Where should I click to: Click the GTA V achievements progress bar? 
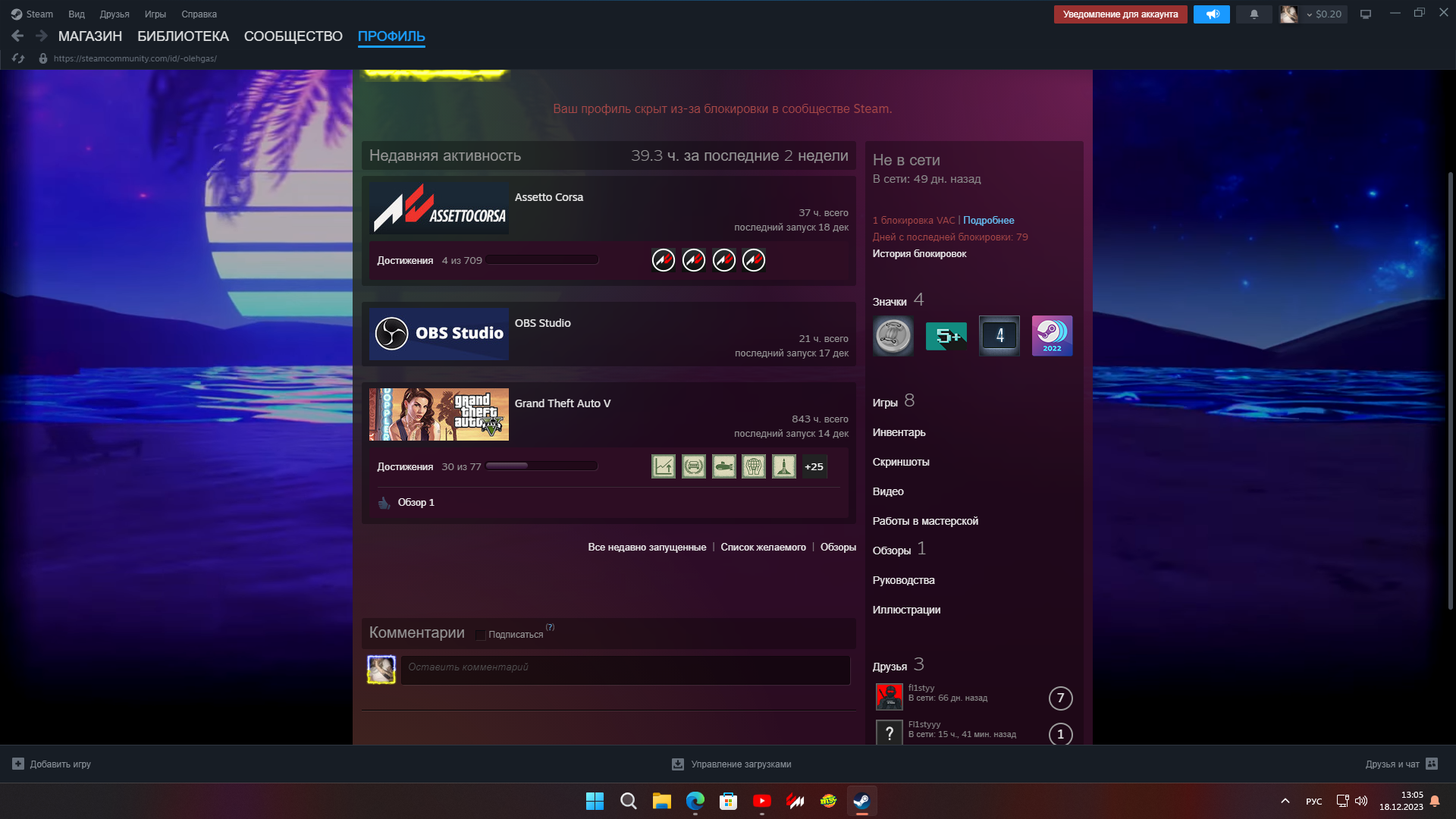click(x=542, y=466)
